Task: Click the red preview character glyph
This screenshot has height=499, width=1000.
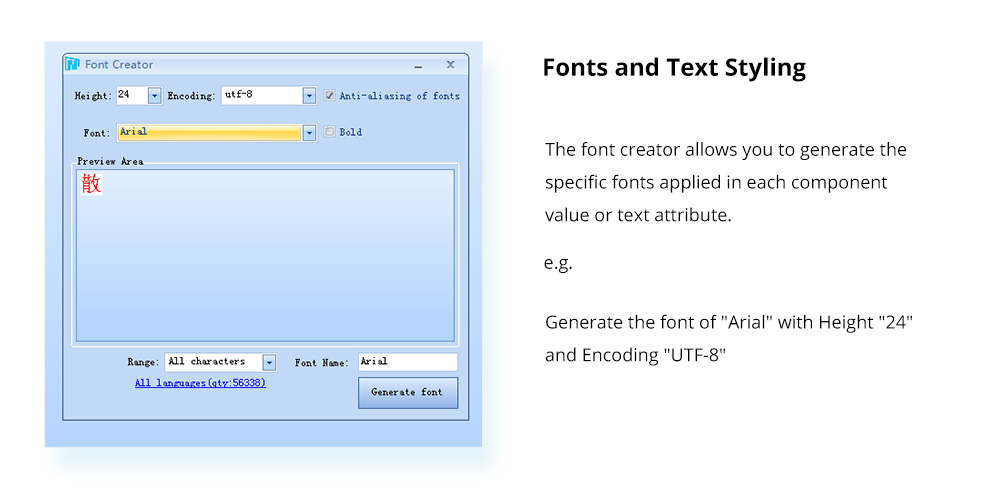Action: coord(91,184)
